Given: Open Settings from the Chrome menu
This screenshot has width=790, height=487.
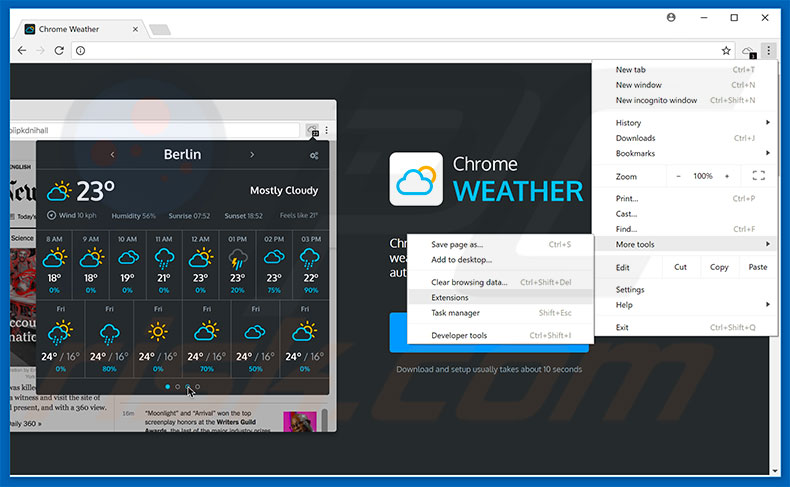Looking at the screenshot, I should click(685, 290).
